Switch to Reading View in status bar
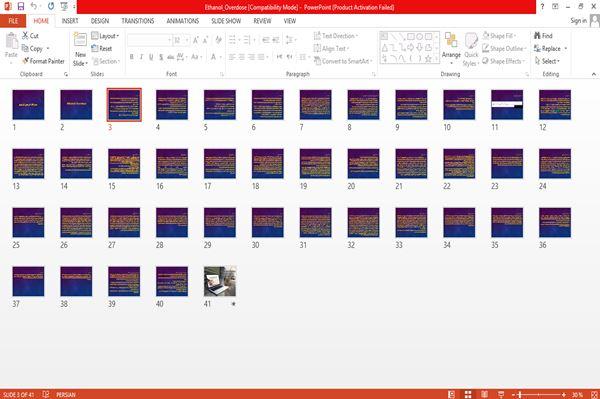The image size is (600, 399). 484,394
